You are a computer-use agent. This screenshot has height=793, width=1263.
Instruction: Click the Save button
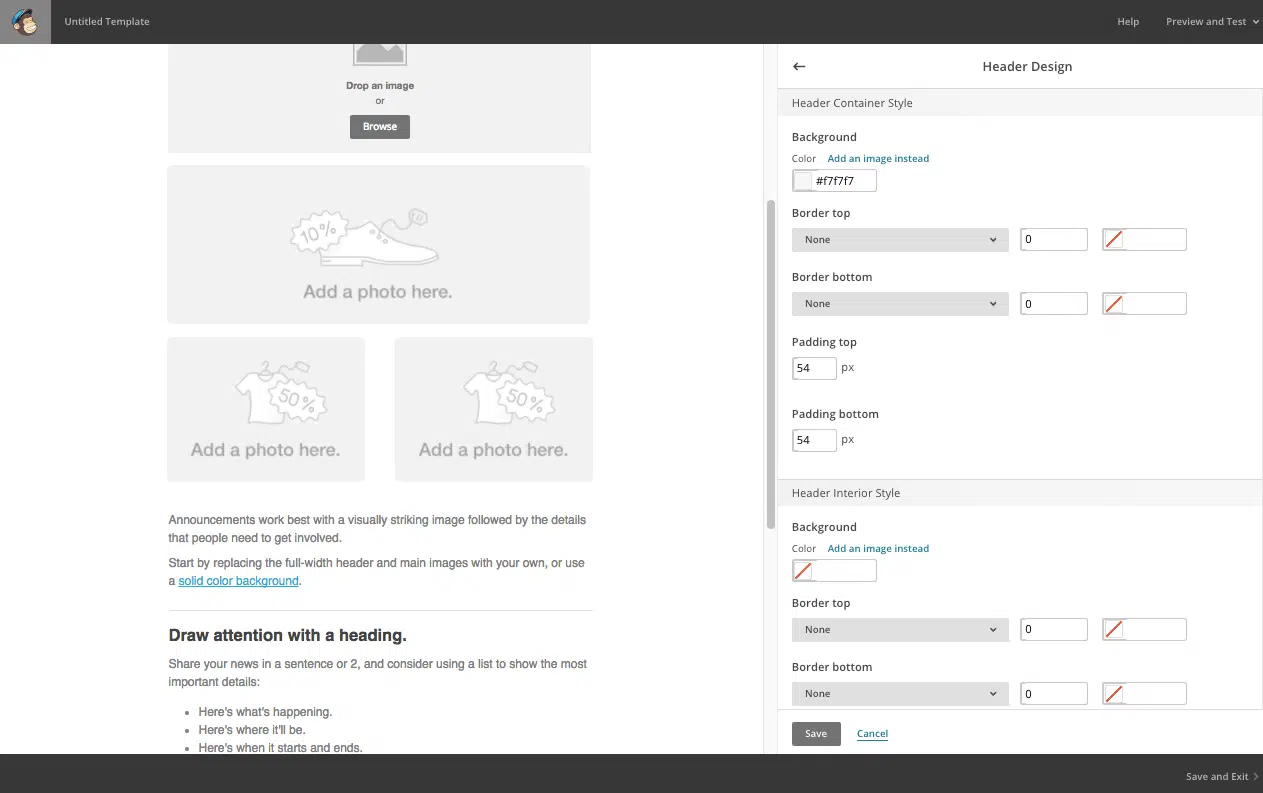816,734
